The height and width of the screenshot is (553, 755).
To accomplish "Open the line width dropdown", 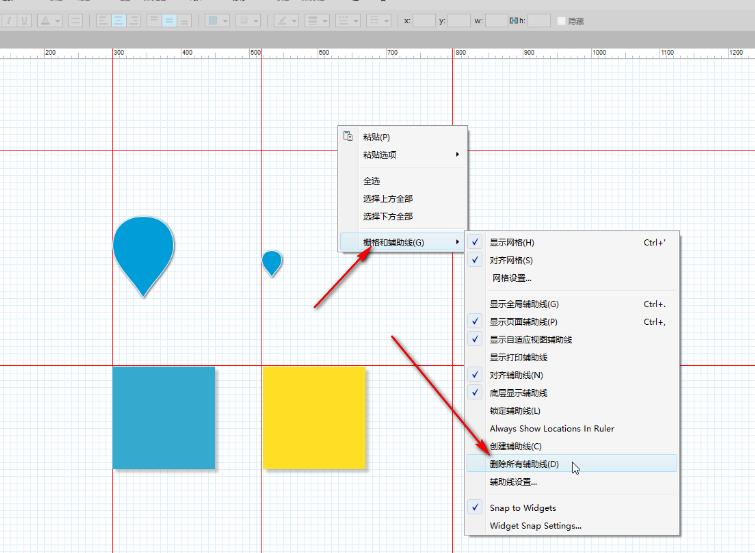I will [316, 20].
